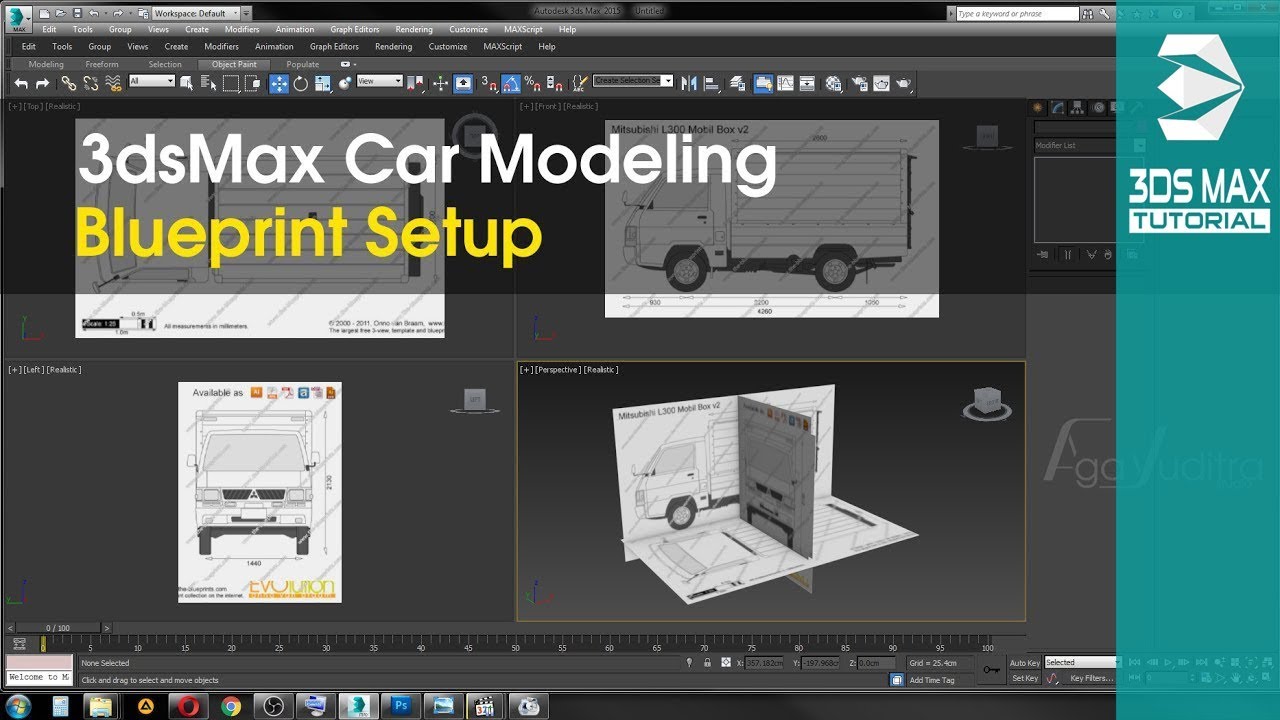Save the file with the floppy disk icon

(x=77, y=14)
